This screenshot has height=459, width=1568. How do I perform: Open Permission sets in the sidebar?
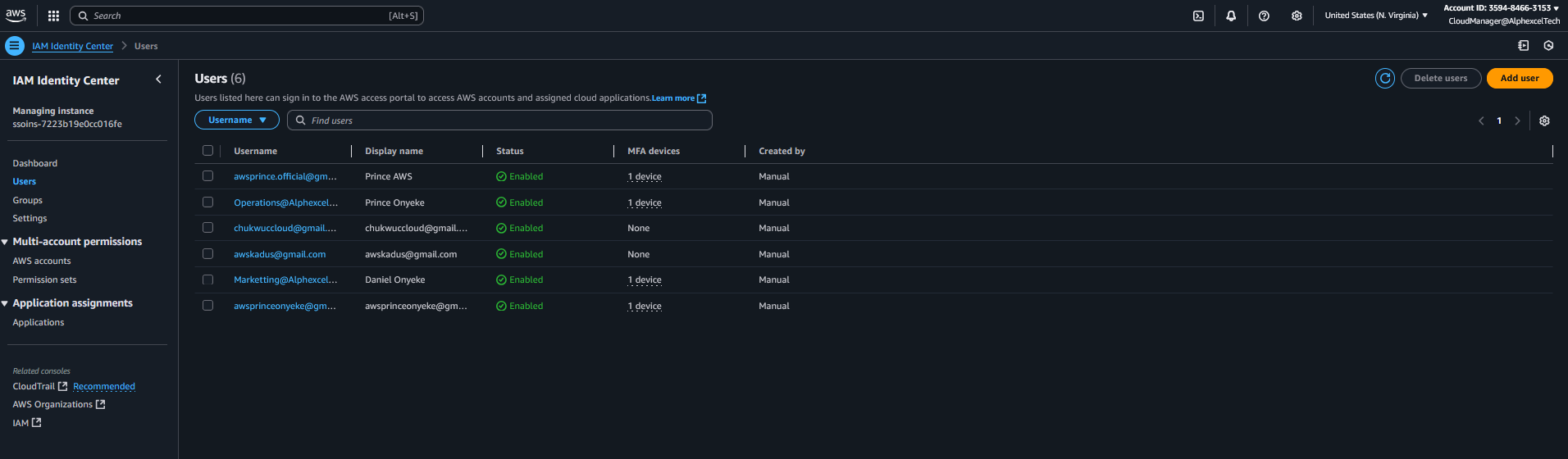tap(44, 279)
